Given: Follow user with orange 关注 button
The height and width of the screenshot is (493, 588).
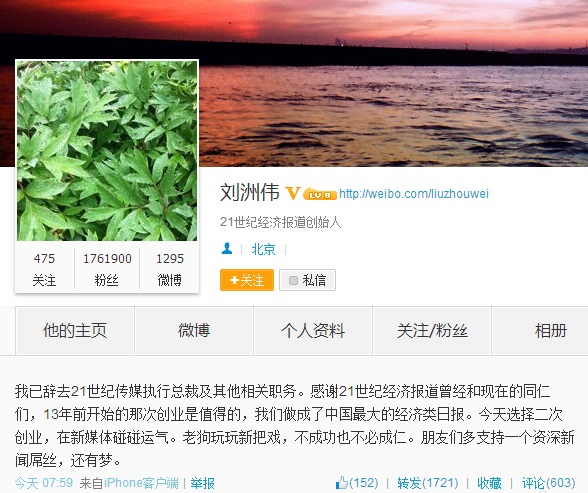Looking at the screenshot, I should click(x=247, y=280).
